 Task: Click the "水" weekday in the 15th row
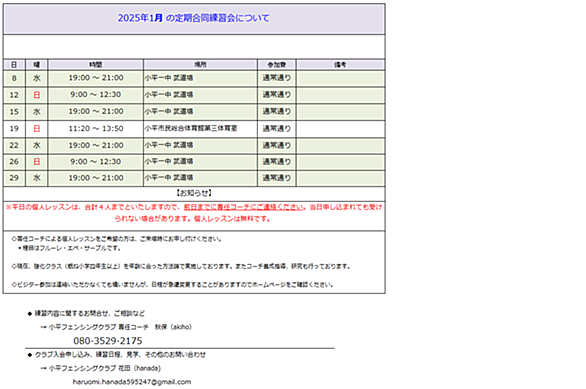click(37, 111)
